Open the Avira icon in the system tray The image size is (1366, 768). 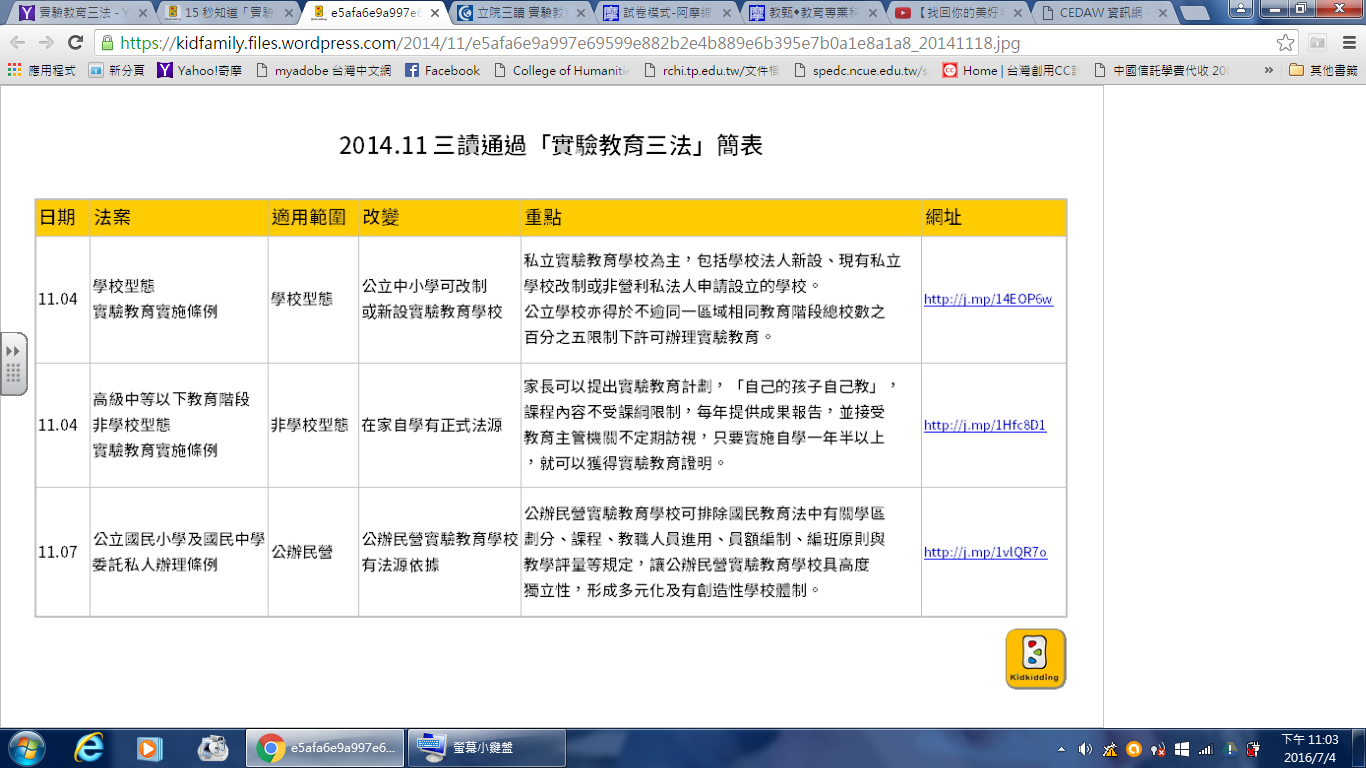tap(1134, 747)
